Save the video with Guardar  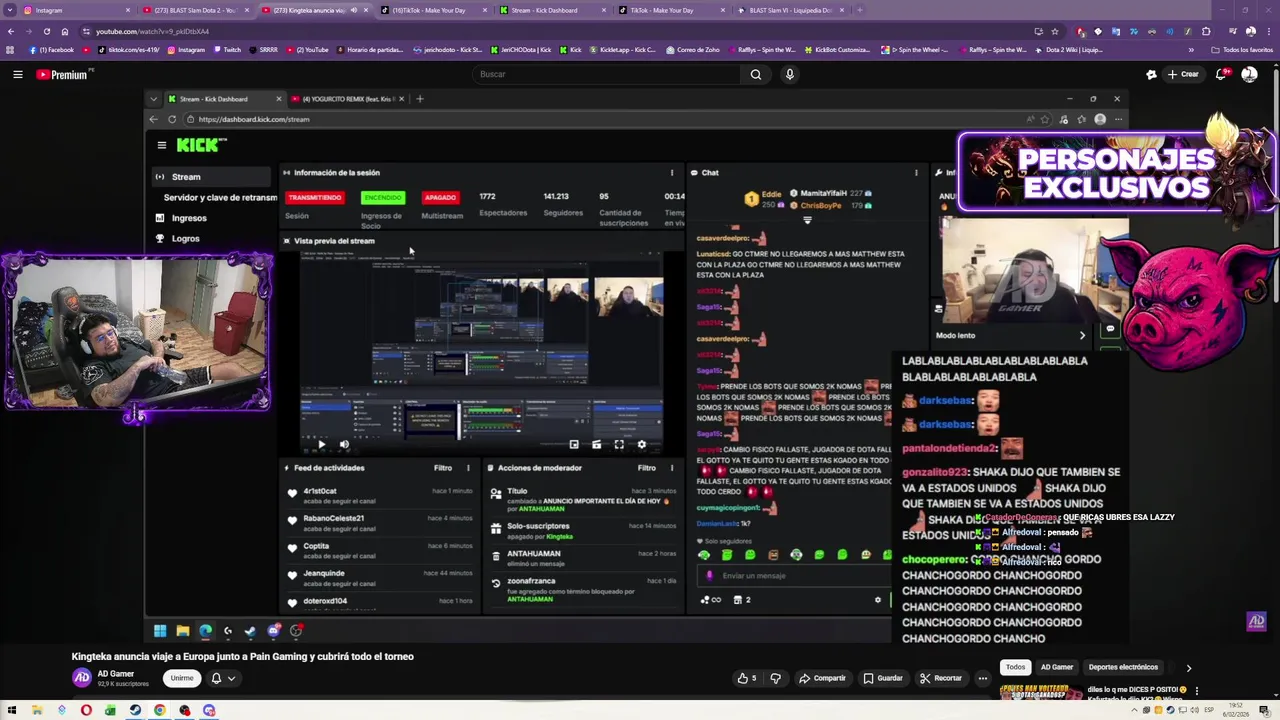(883, 678)
